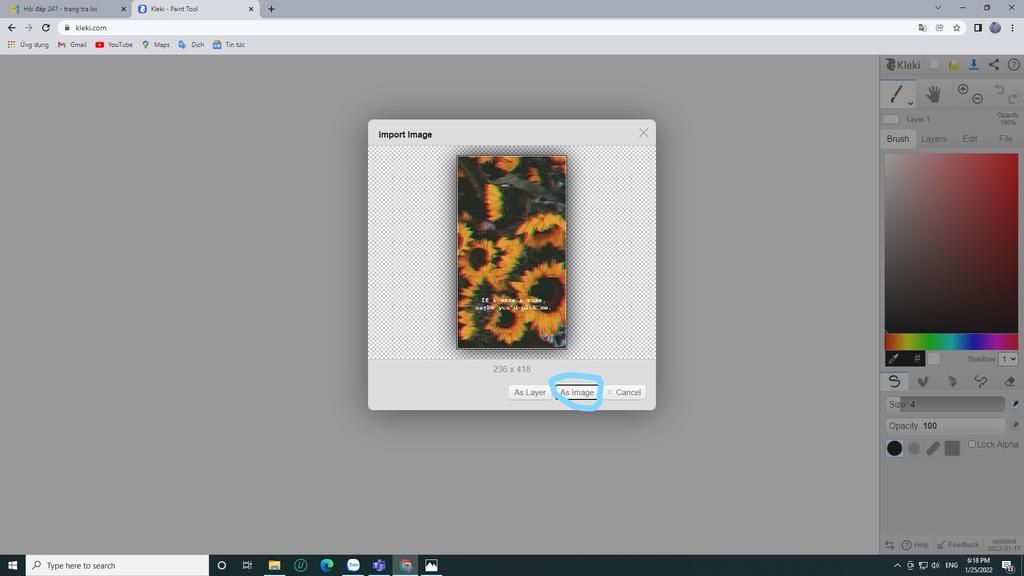Open the YouTube bookmark
This screenshot has width=1024, height=576.
point(114,44)
